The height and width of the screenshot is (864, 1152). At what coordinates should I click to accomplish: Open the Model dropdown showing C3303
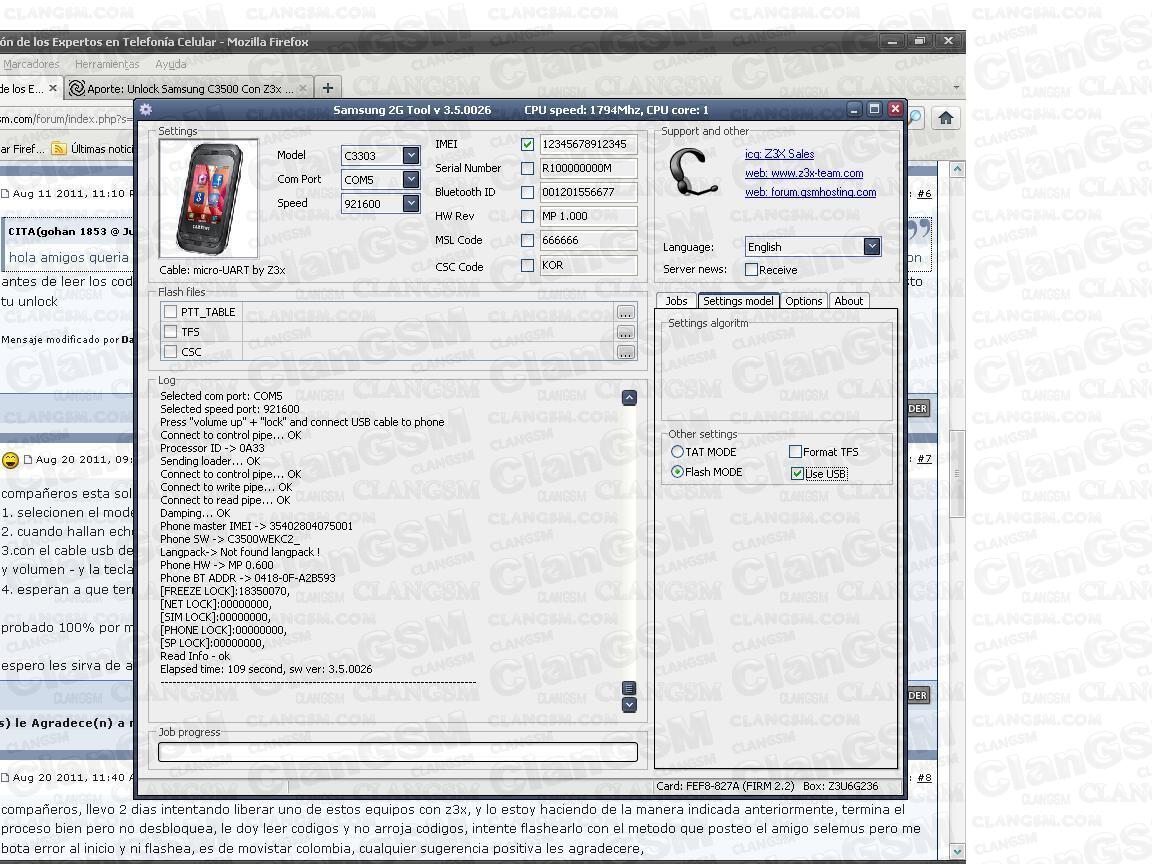point(411,156)
